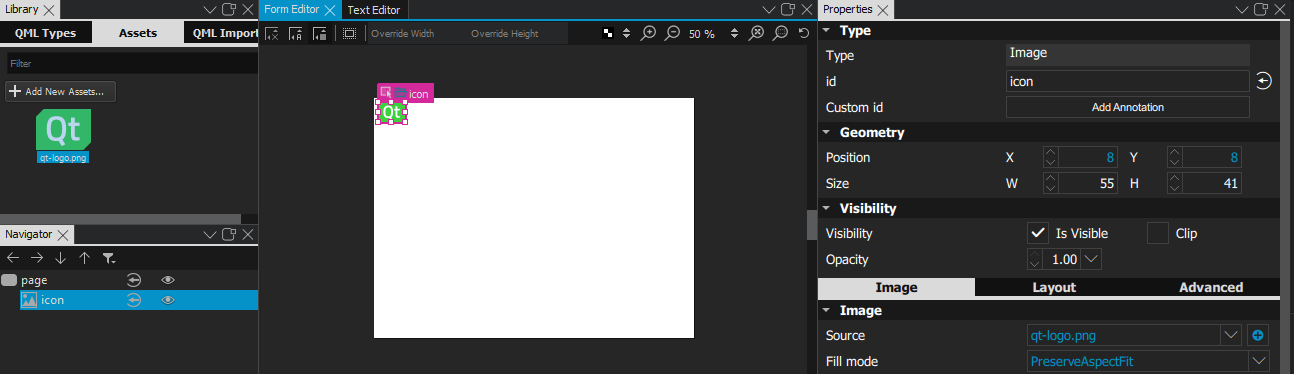The image size is (1294, 374).
Task: Undock the Library panel
Action: coord(228,9)
